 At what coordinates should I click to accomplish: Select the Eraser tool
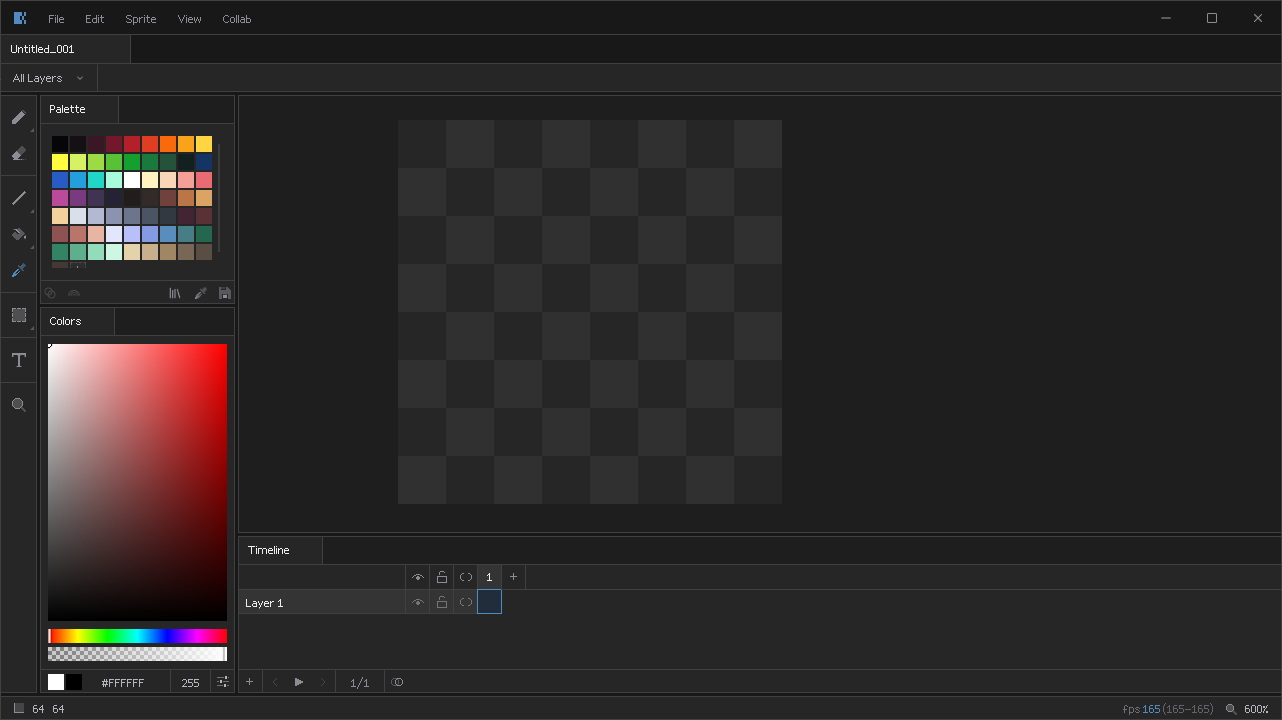tap(19, 154)
